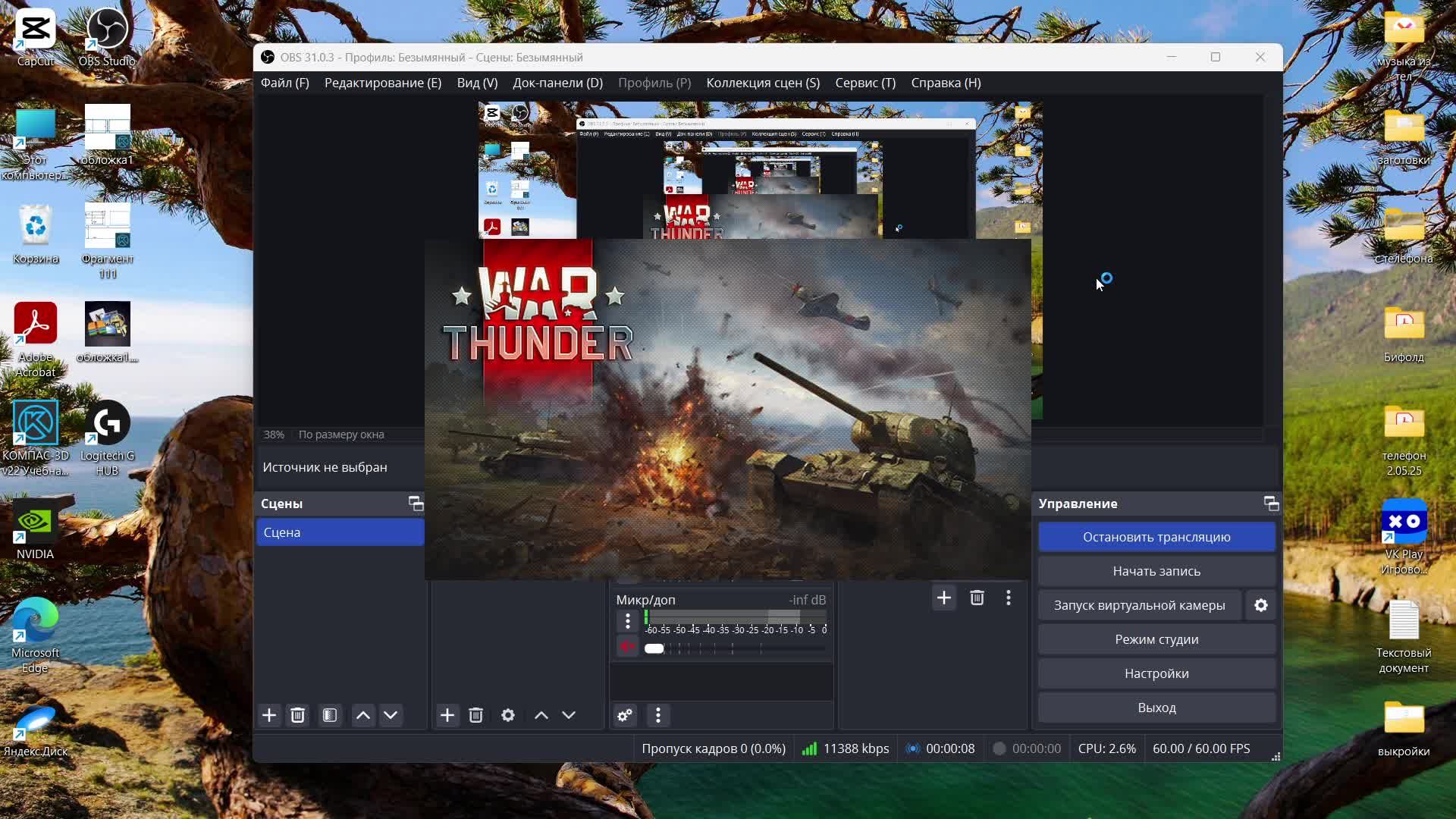Screen dimensions: 1456x819
Task: Select the выкройки folder on desktop
Action: point(1404,728)
